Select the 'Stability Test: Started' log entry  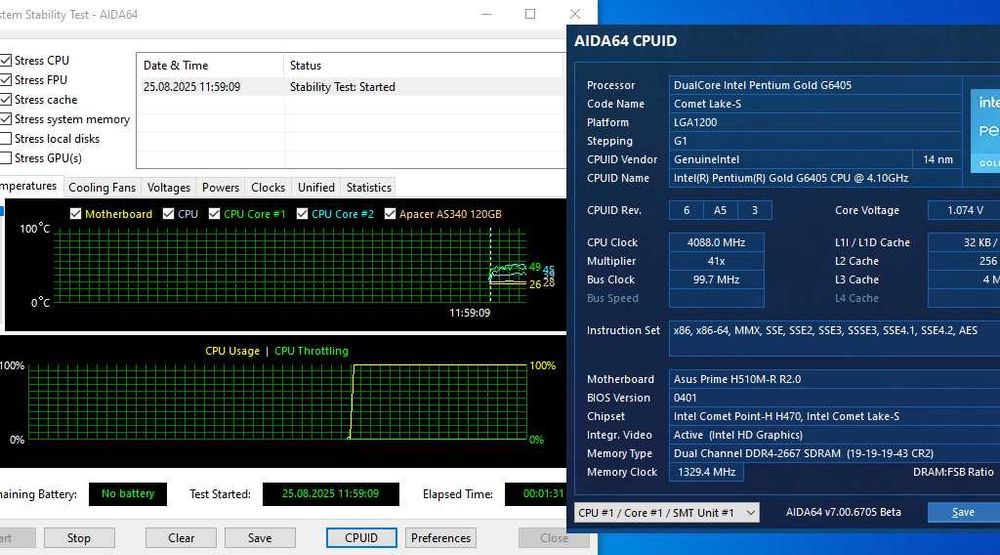tap(342, 87)
